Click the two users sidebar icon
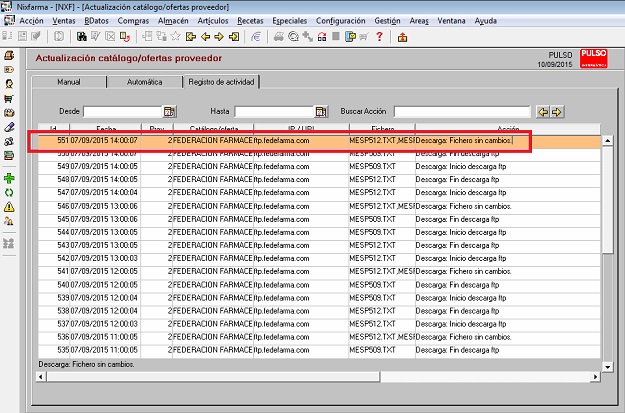Viewport: 625px width, 413px height. pyautogui.click(x=9, y=221)
